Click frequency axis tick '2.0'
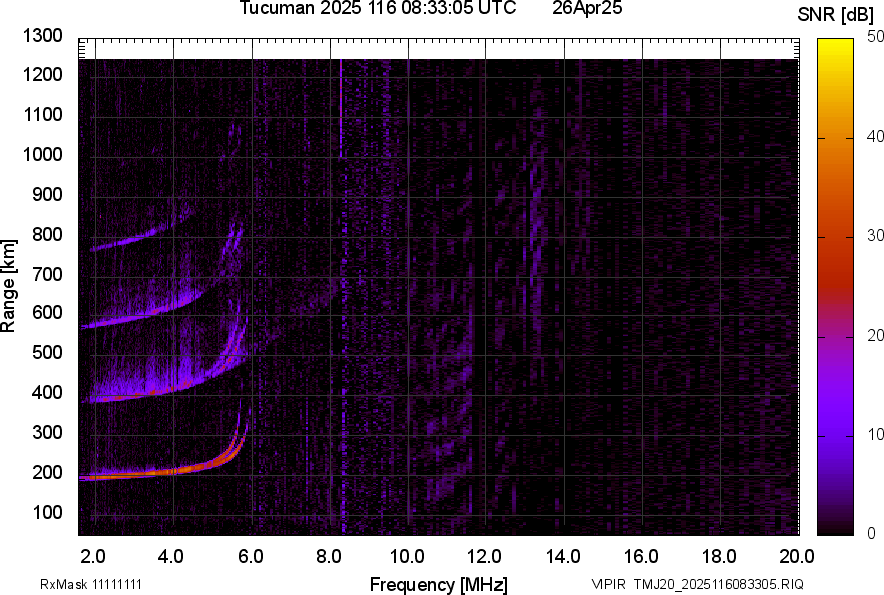 [93, 557]
